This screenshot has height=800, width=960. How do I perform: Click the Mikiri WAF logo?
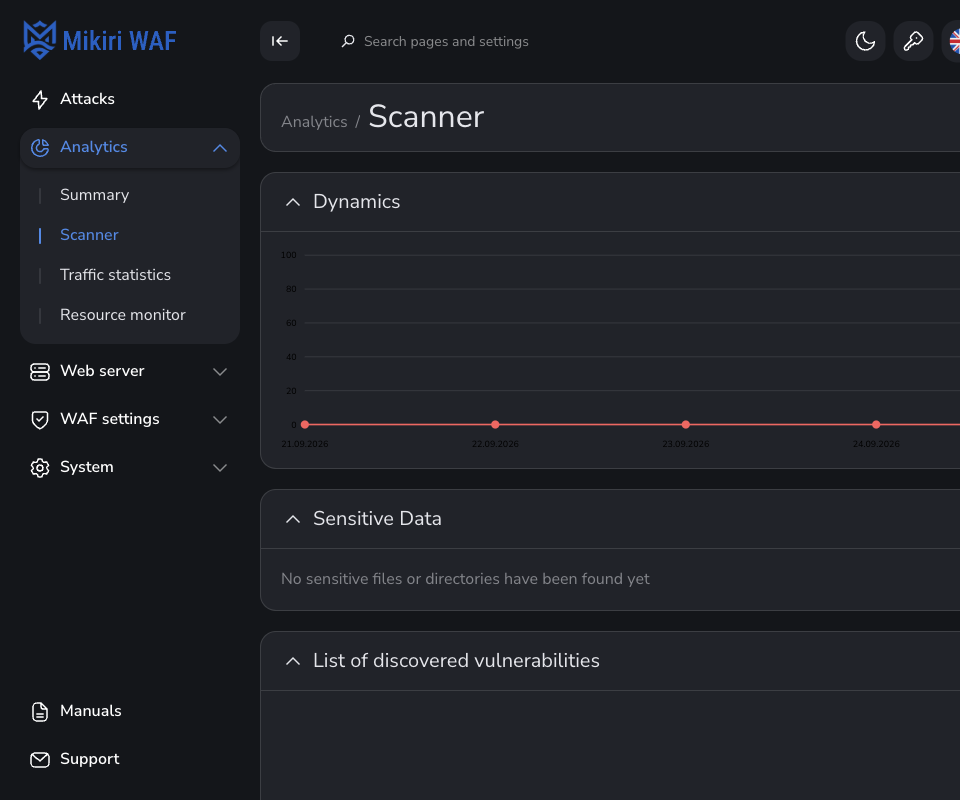100,40
